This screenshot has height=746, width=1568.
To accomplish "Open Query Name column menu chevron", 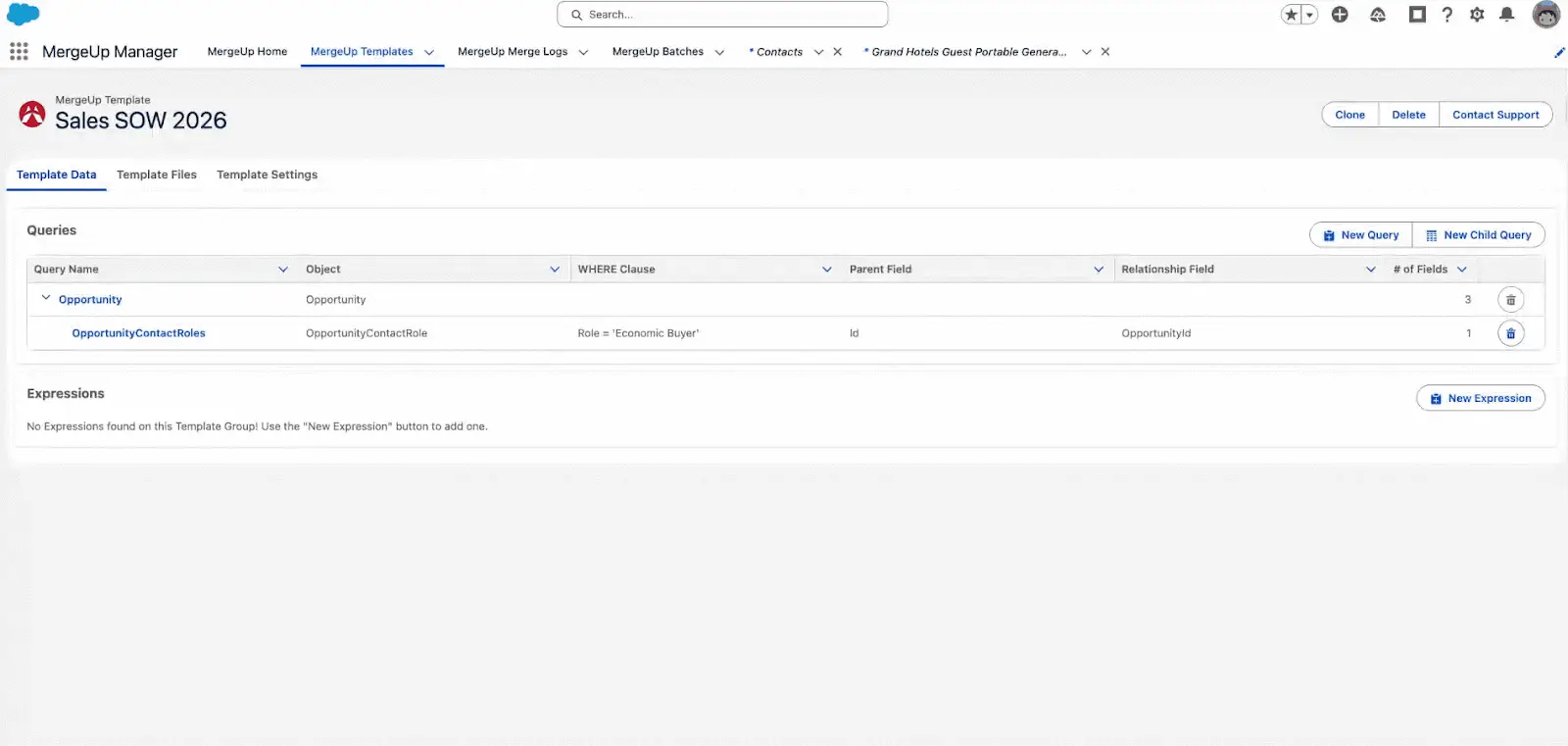I will tap(283, 270).
